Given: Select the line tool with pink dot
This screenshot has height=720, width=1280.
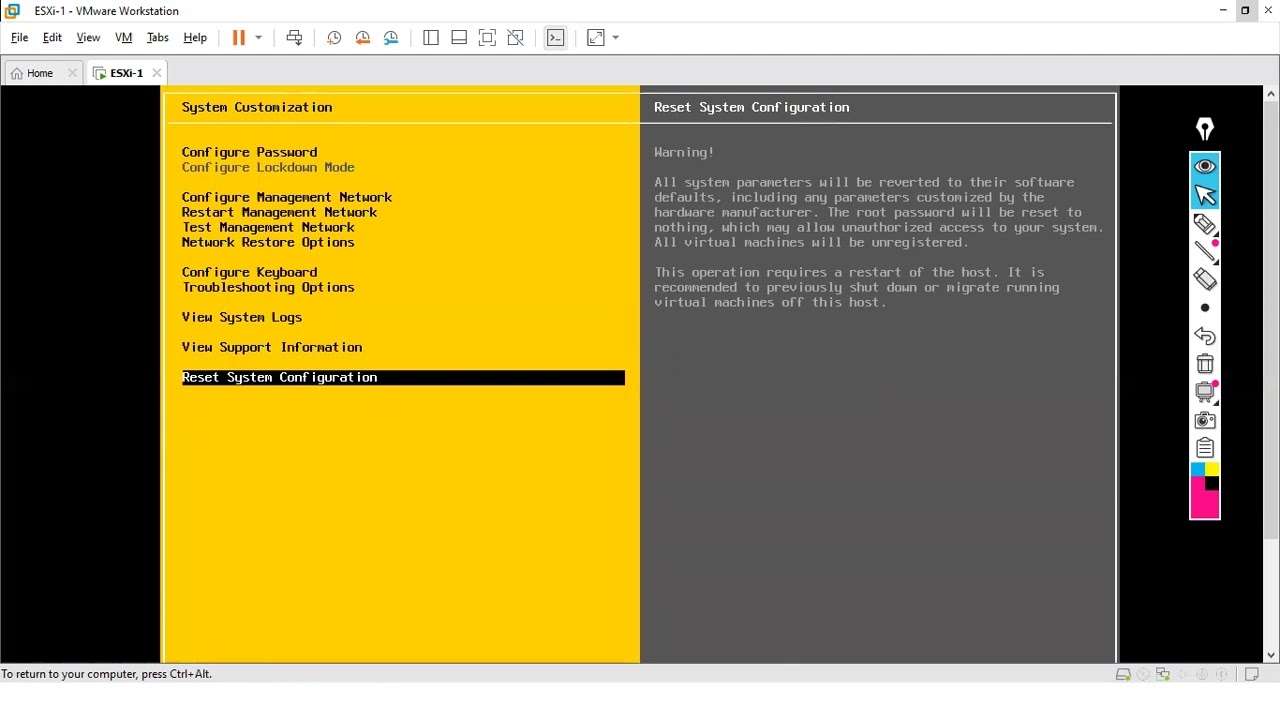Looking at the screenshot, I should point(1205,251).
